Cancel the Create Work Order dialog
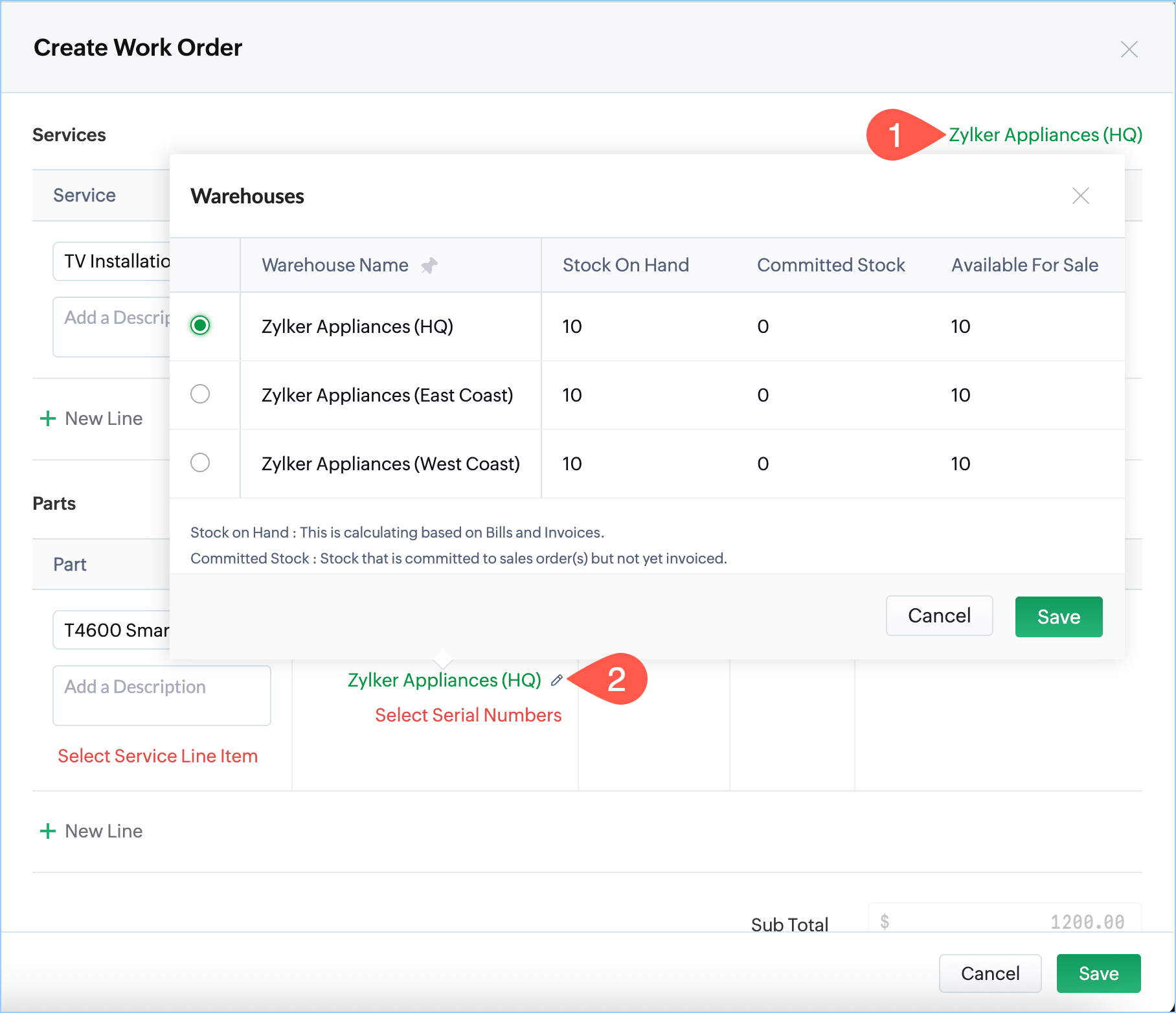 [x=990, y=973]
